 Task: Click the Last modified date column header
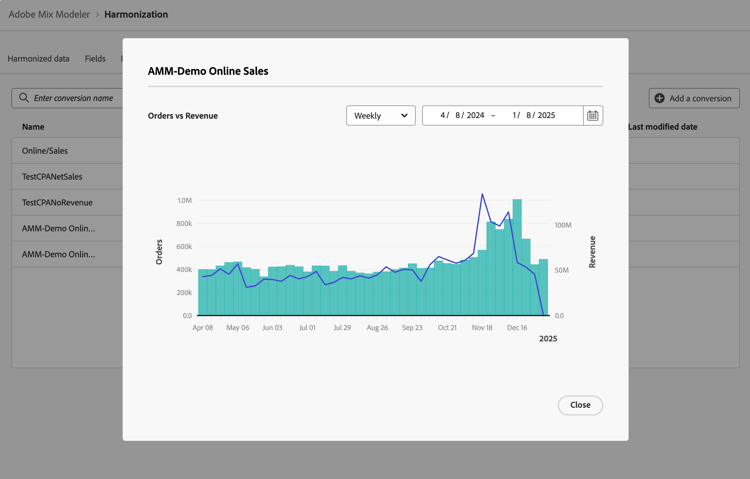click(x=662, y=127)
